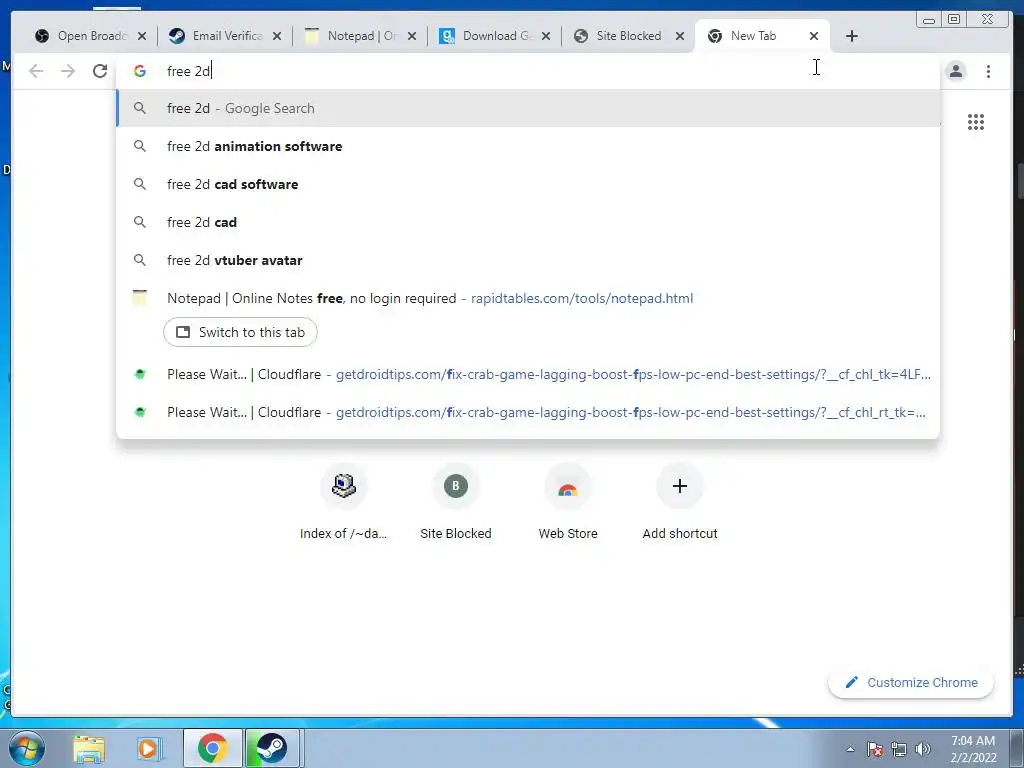Viewport: 1024px width, 768px height.
Task: Minimize the Chrome window
Action: 928,20
